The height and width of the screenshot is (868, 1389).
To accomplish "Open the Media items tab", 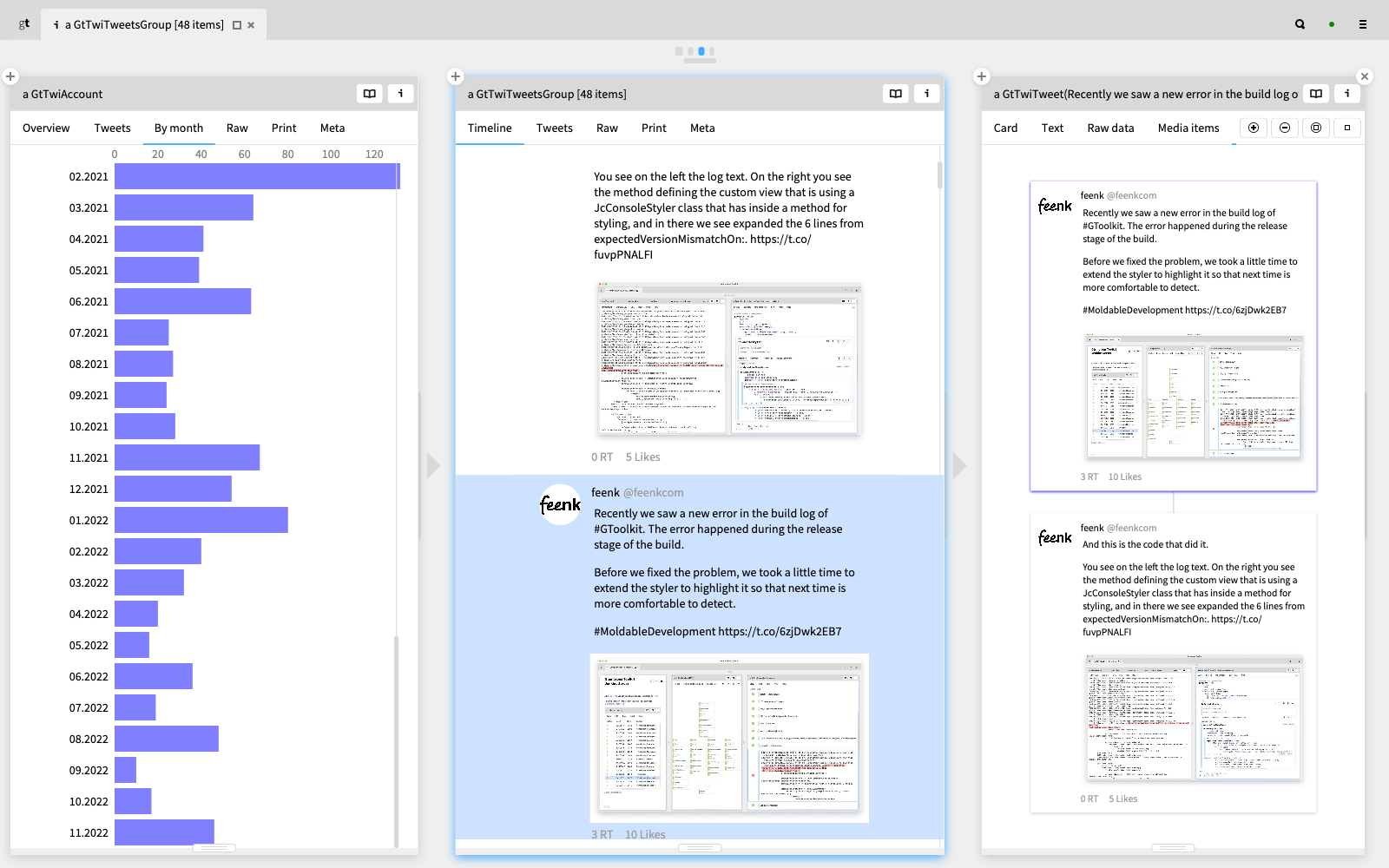I will [x=1188, y=128].
